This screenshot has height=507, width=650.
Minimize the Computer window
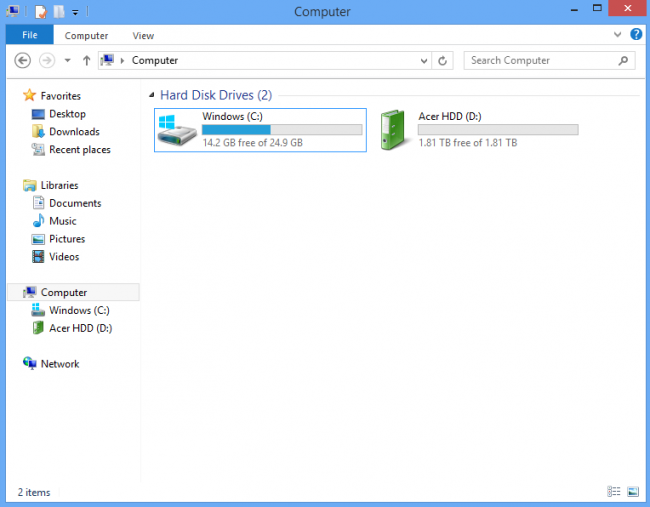574,9
